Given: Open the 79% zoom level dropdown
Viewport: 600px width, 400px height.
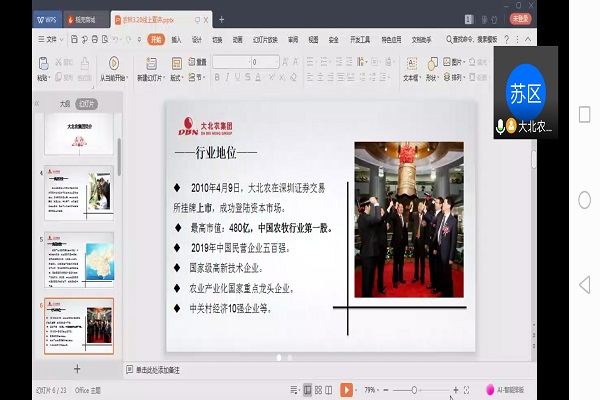Looking at the screenshot, I should click(x=372, y=389).
